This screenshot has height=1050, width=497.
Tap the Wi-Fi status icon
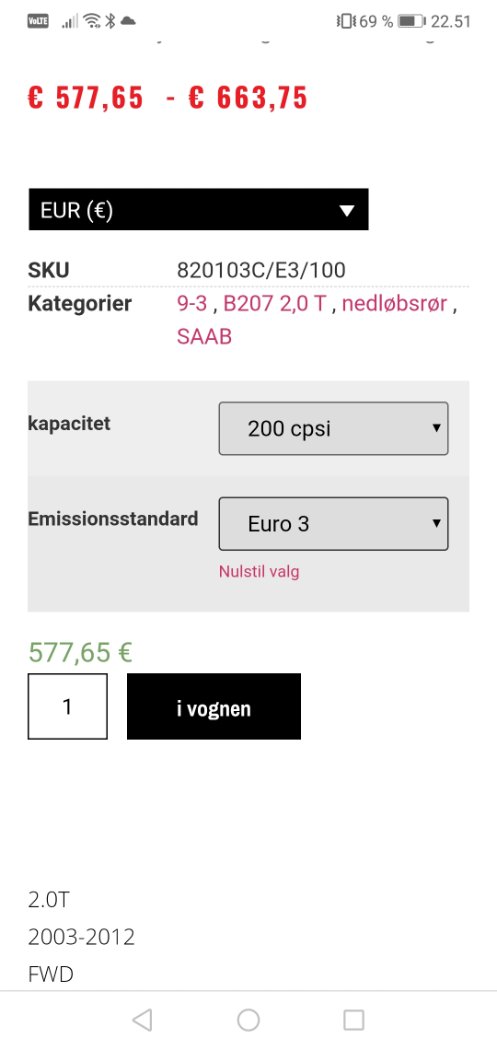[x=92, y=21]
